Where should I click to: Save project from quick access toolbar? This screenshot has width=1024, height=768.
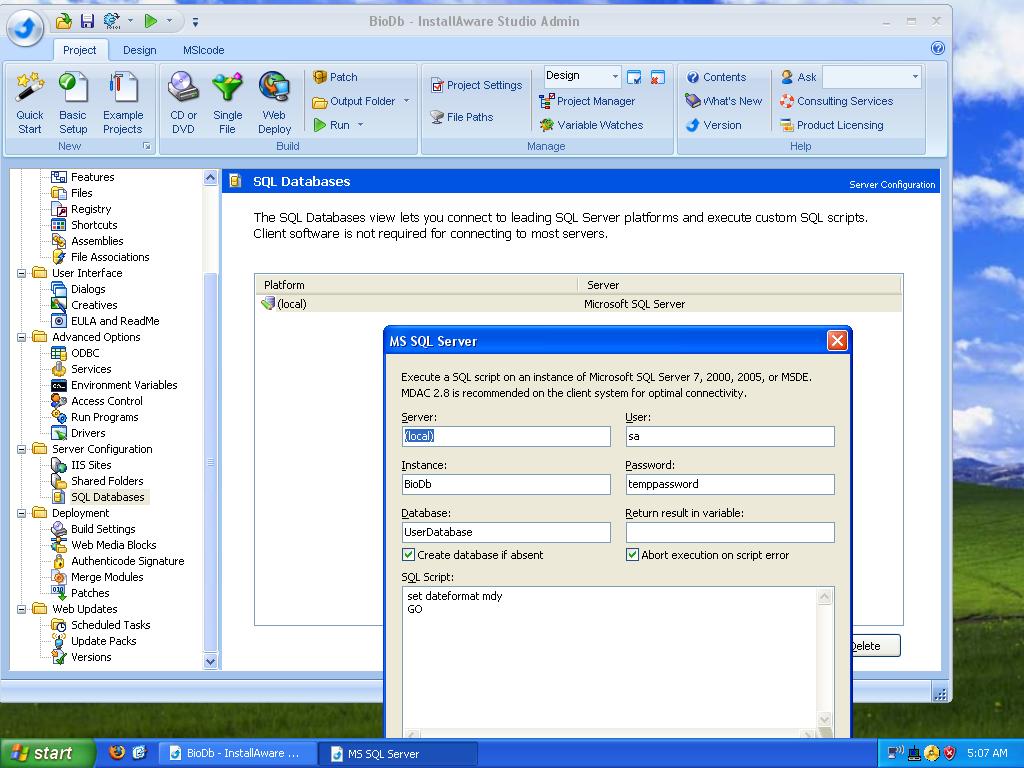tap(87, 22)
